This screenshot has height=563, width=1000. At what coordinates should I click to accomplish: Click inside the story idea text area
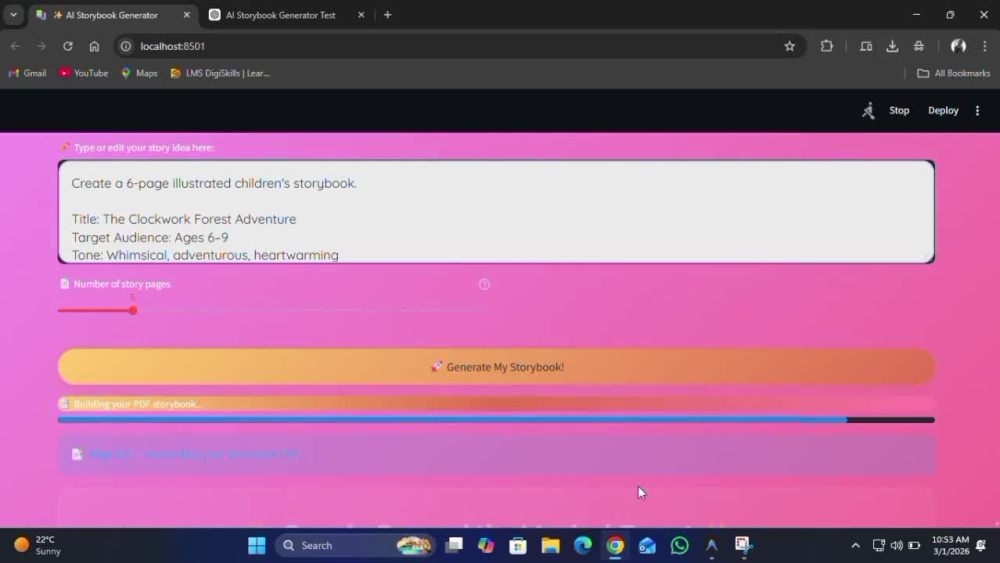pos(496,212)
